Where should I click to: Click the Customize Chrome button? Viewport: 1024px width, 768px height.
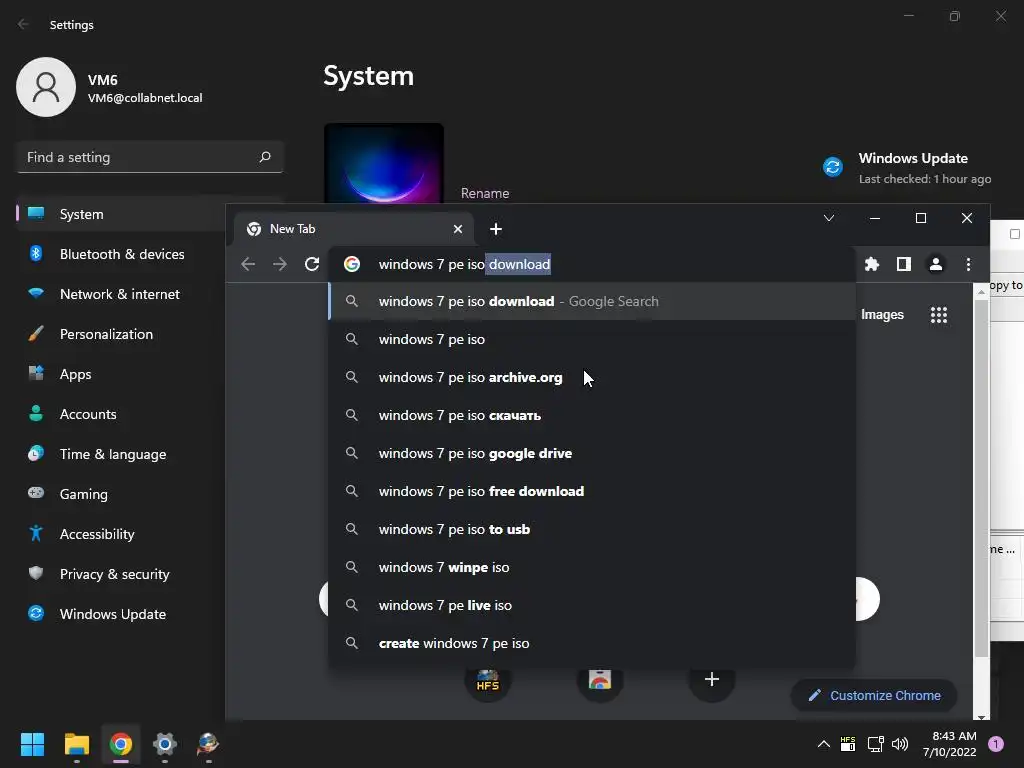[874, 695]
